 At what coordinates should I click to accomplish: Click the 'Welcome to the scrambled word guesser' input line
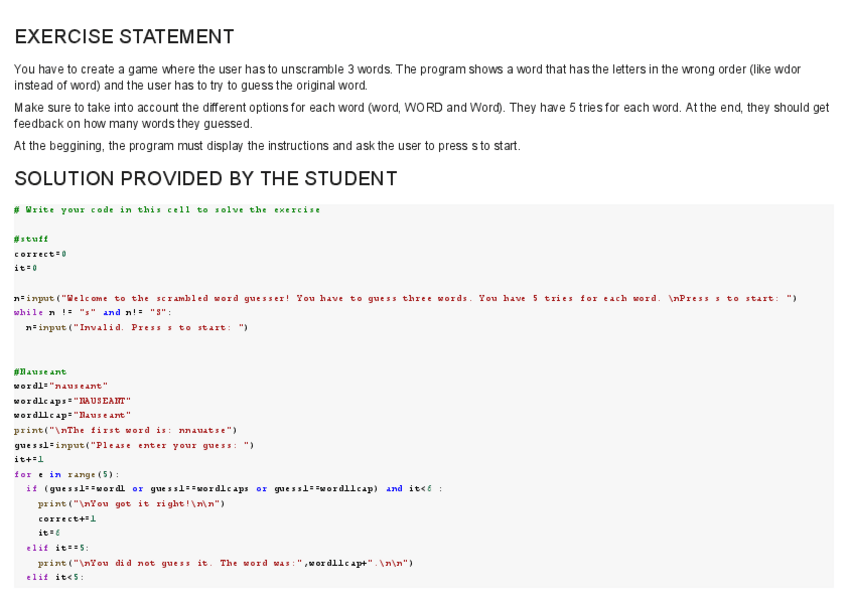coord(405,298)
